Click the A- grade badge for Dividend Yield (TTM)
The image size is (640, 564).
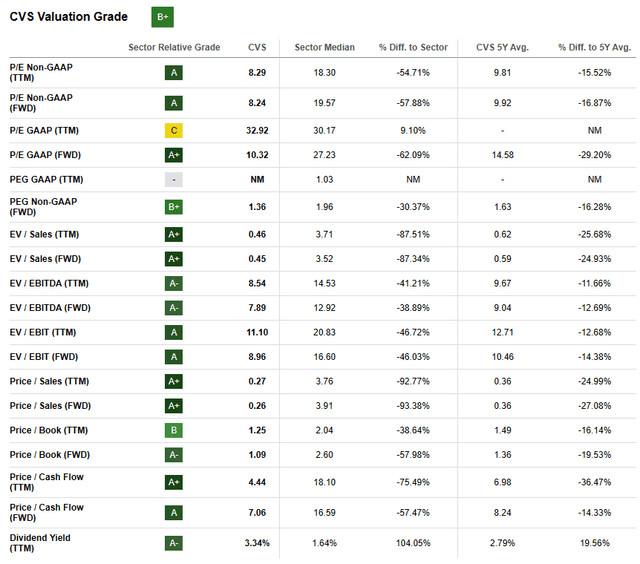coord(174,543)
